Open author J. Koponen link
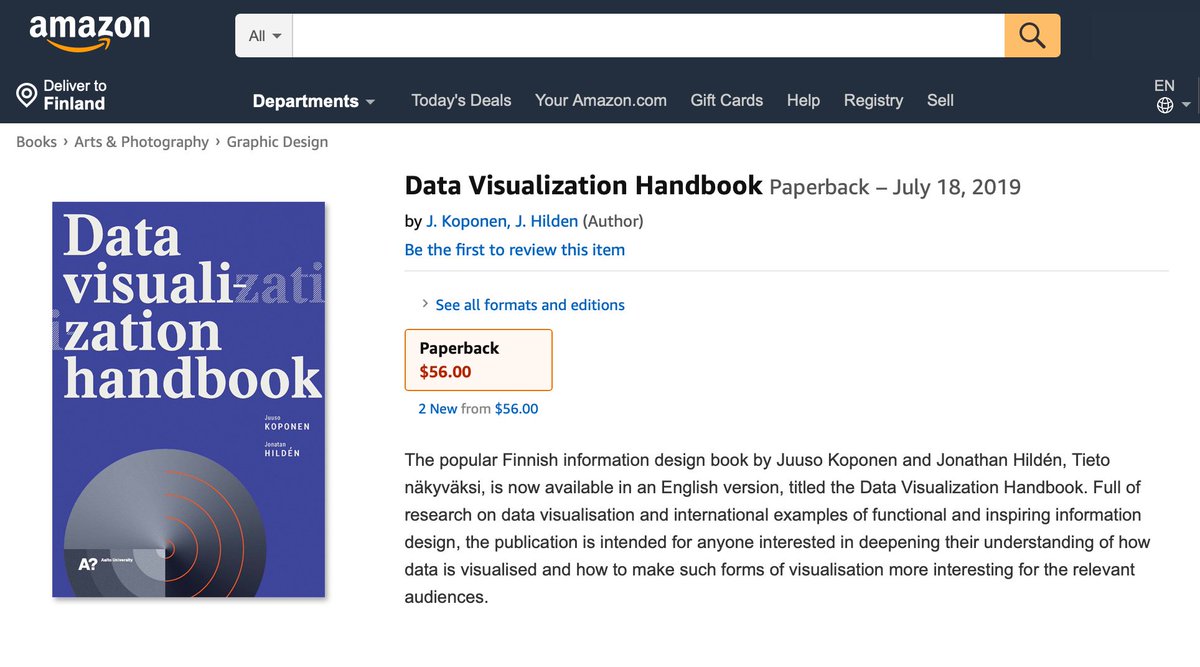1200x667 pixels. pyautogui.click(x=465, y=221)
